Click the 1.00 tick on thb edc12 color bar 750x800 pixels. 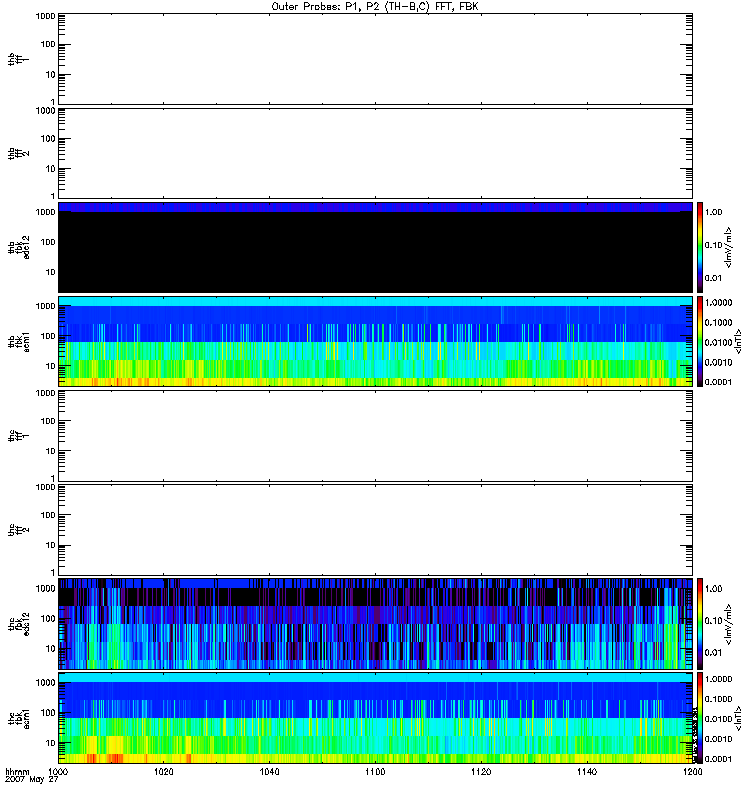click(x=713, y=212)
